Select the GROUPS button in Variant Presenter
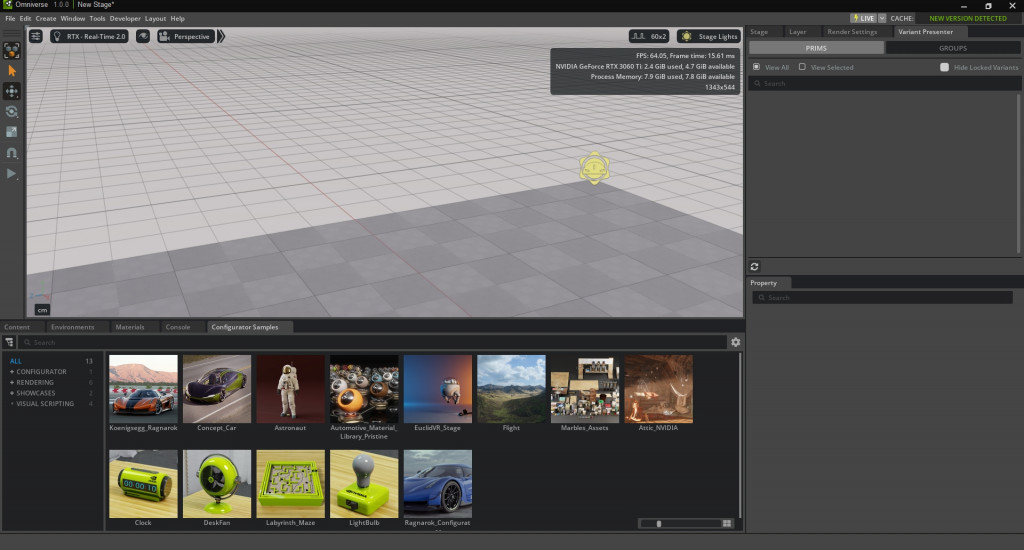Image resolution: width=1024 pixels, height=550 pixels. 953,48
